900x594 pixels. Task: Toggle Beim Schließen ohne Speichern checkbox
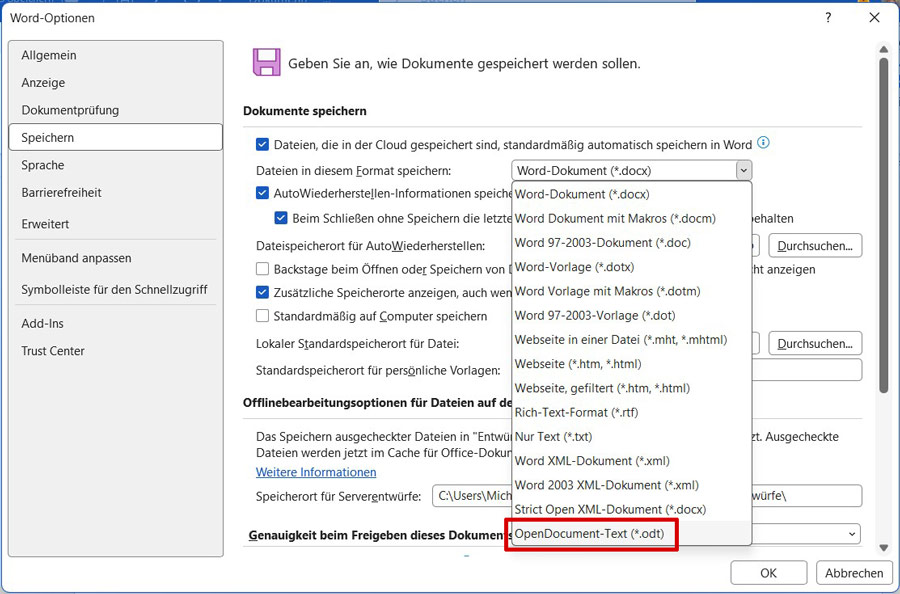(281, 218)
